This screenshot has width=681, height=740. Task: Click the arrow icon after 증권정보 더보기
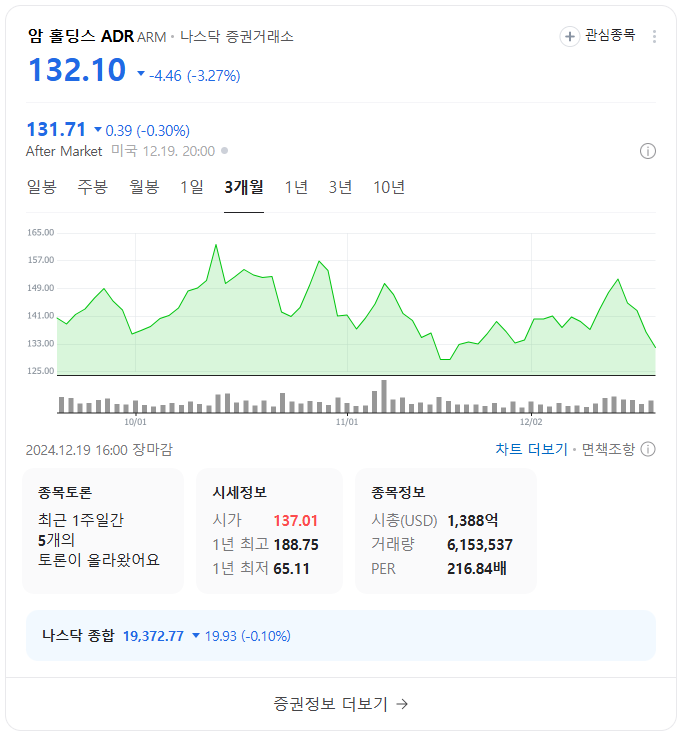[402, 704]
